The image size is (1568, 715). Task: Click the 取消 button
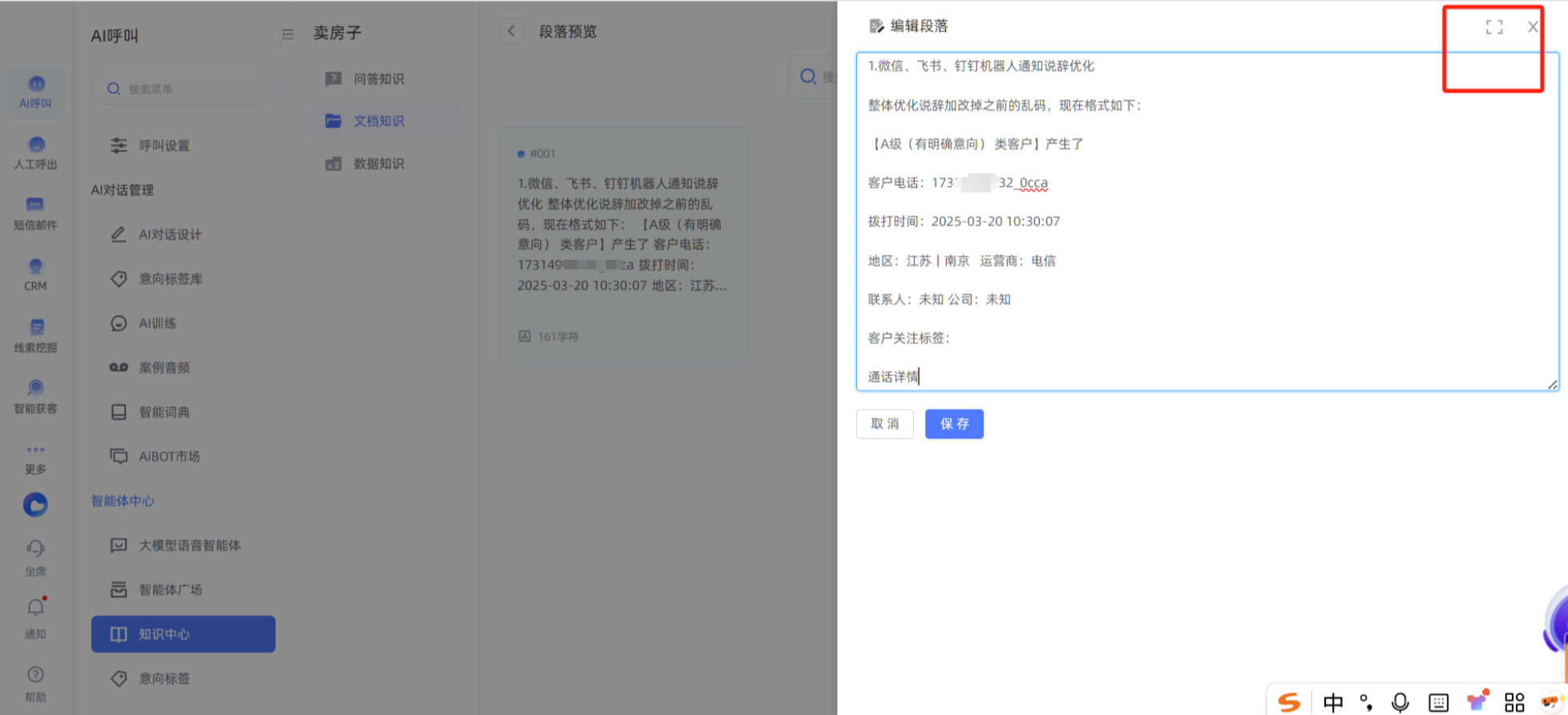884,424
